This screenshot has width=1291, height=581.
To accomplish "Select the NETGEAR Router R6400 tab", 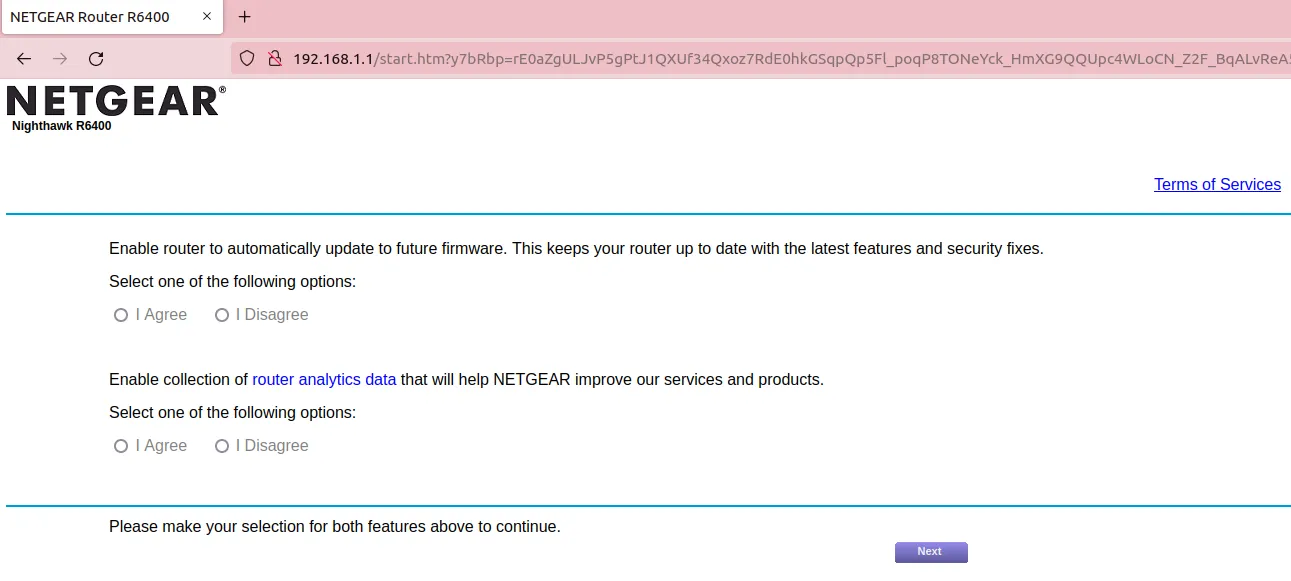I will pos(112,18).
